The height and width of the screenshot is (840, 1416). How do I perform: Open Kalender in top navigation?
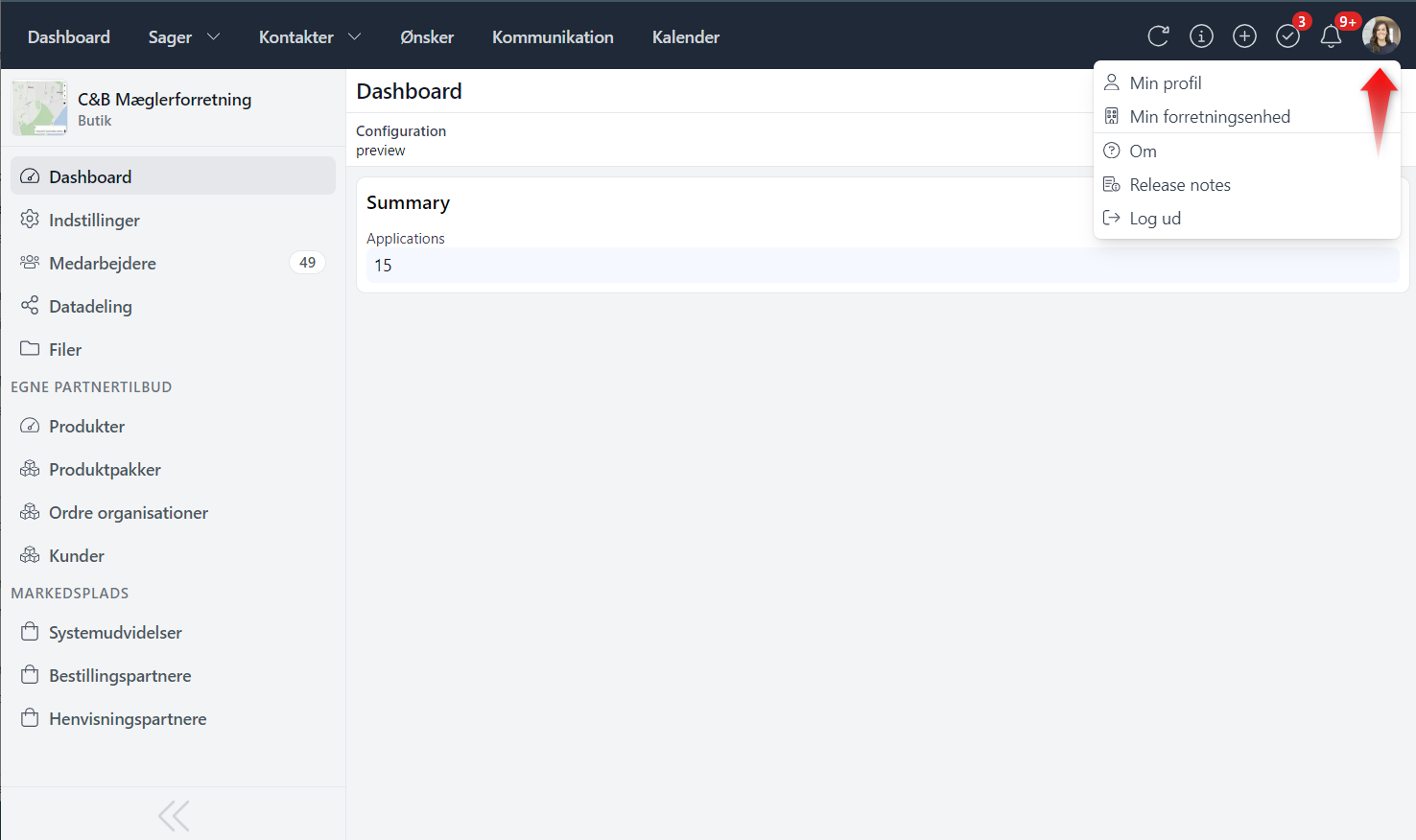(x=686, y=36)
